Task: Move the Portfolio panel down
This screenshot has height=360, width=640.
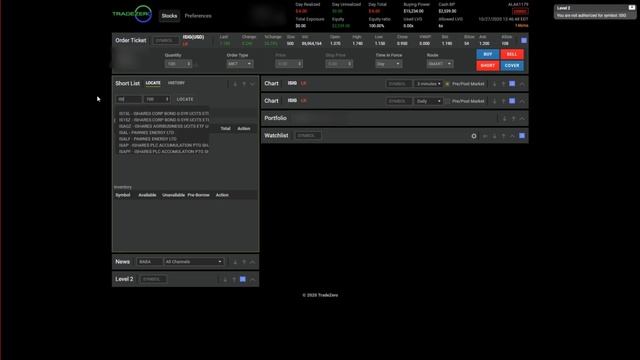Action: [504, 118]
